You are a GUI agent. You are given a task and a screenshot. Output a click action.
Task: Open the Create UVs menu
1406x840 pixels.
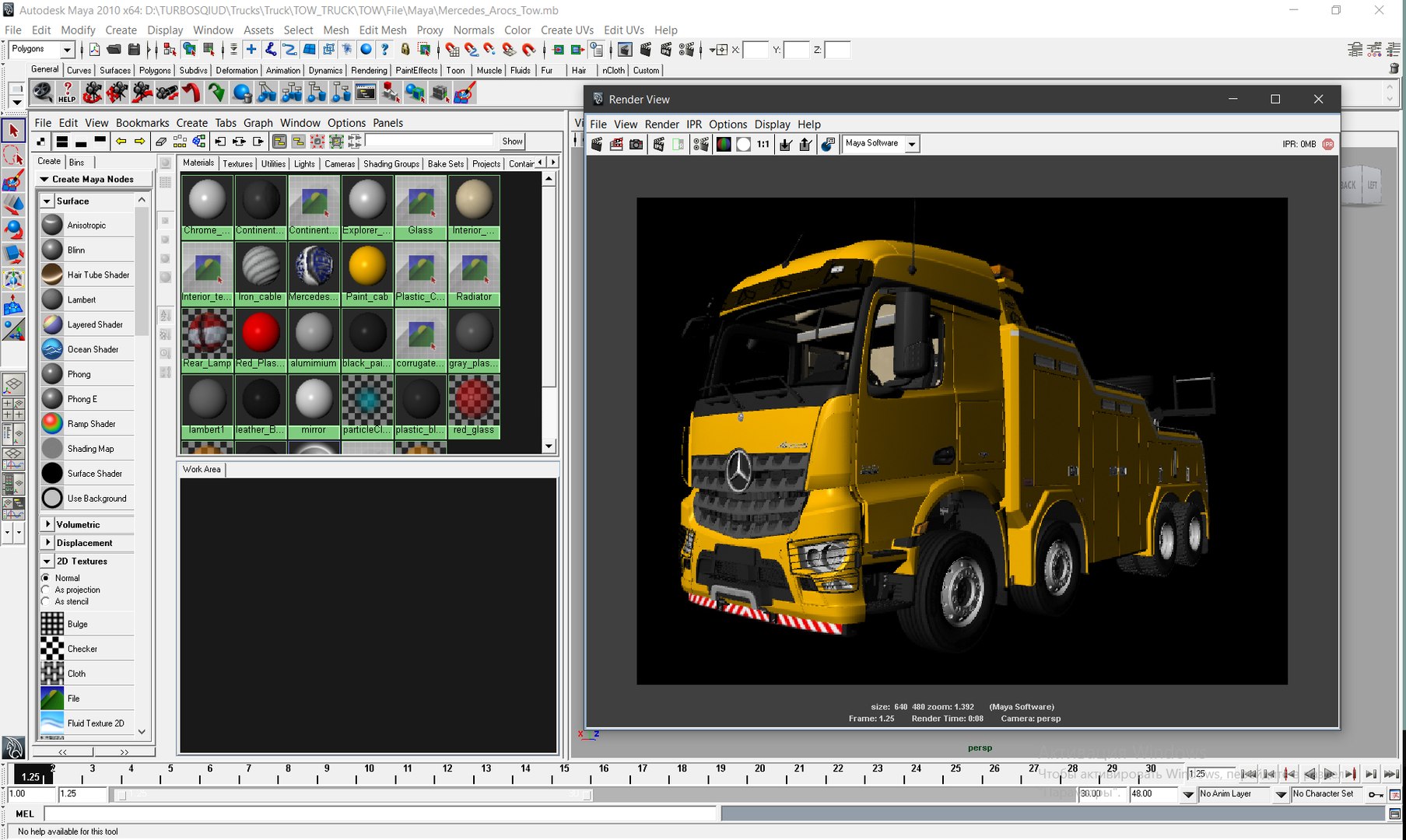(x=567, y=30)
